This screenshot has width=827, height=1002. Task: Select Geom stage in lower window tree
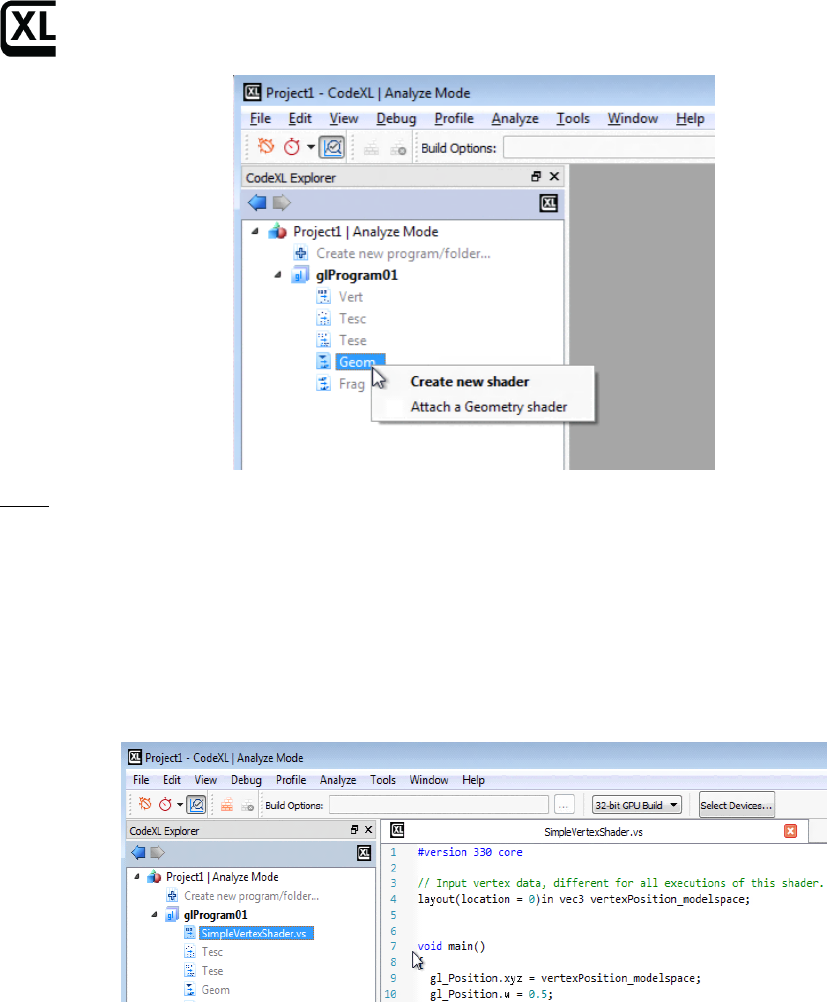(215, 990)
